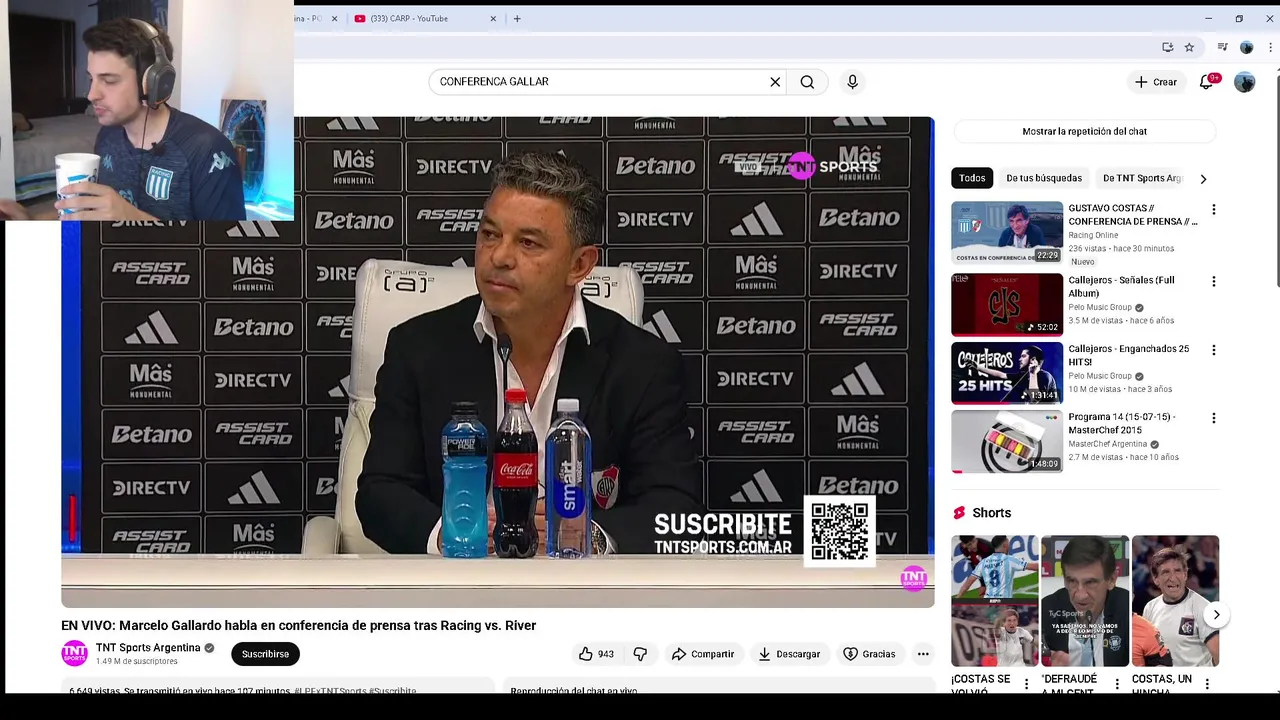Open Callejeros - Enganchados 25 HITS thumbnail

click(x=1007, y=373)
